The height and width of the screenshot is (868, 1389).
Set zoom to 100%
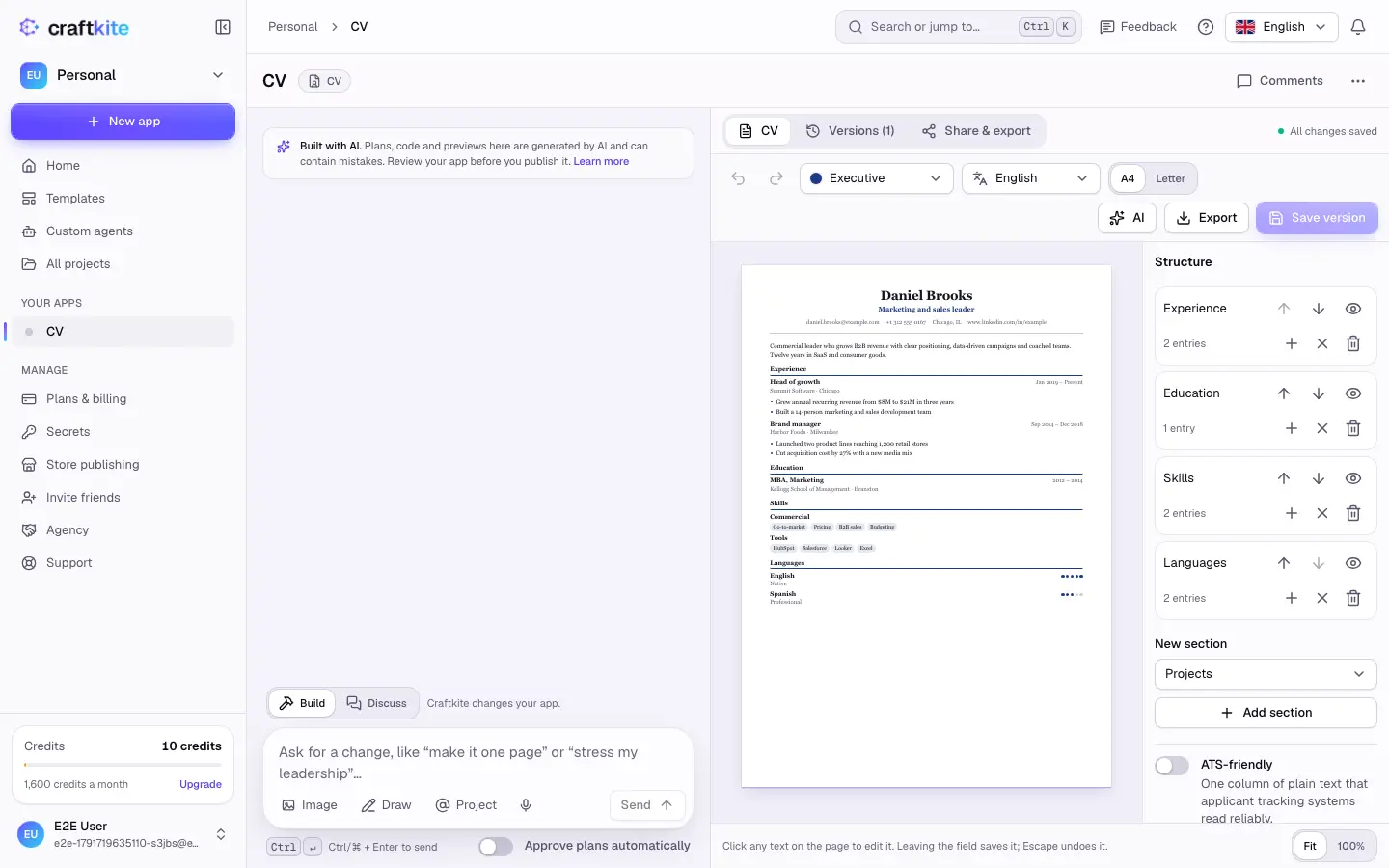pos(1350,846)
